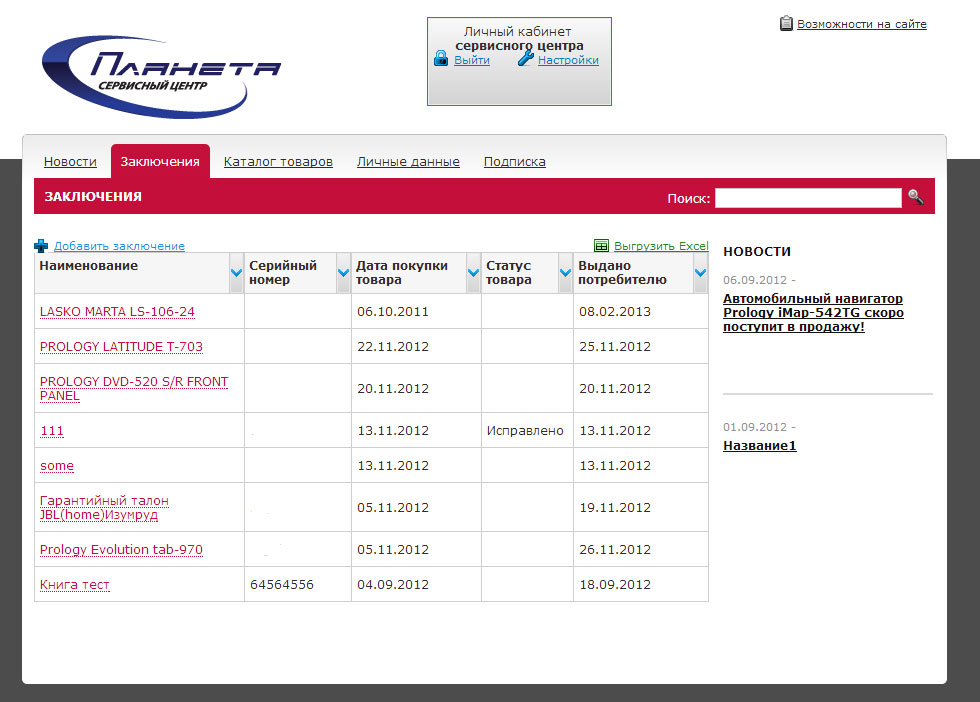Open the Подписка tab

pos(514,162)
